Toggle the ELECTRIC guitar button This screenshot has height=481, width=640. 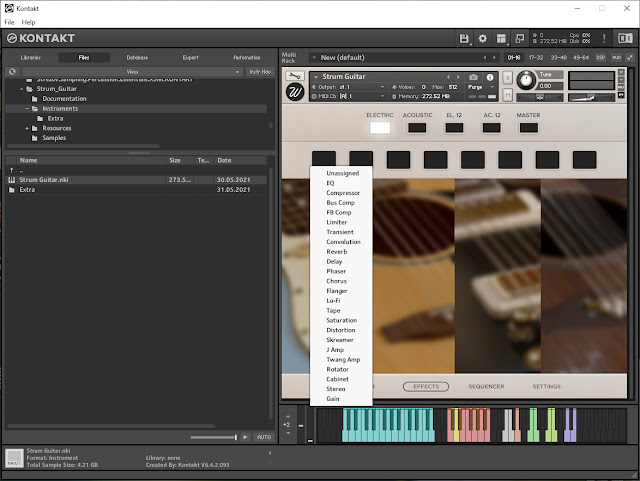[x=380, y=128]
